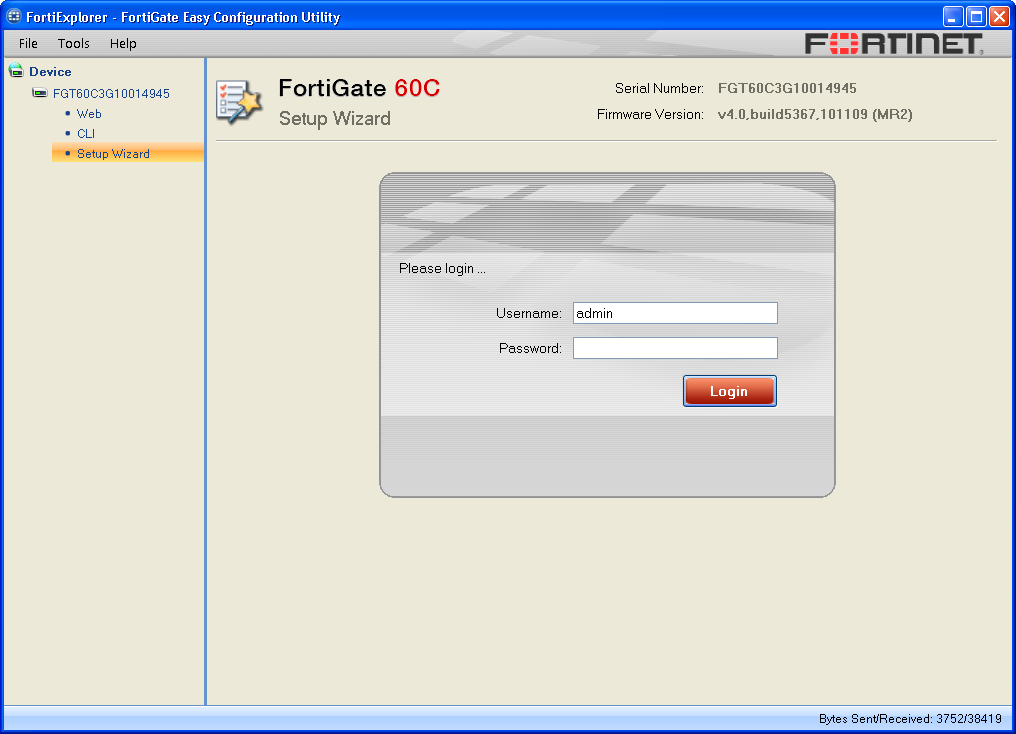The width and height of the screenshot is (1016, 734).
Task: Open the CLI tree item
Action: (86, 133)
